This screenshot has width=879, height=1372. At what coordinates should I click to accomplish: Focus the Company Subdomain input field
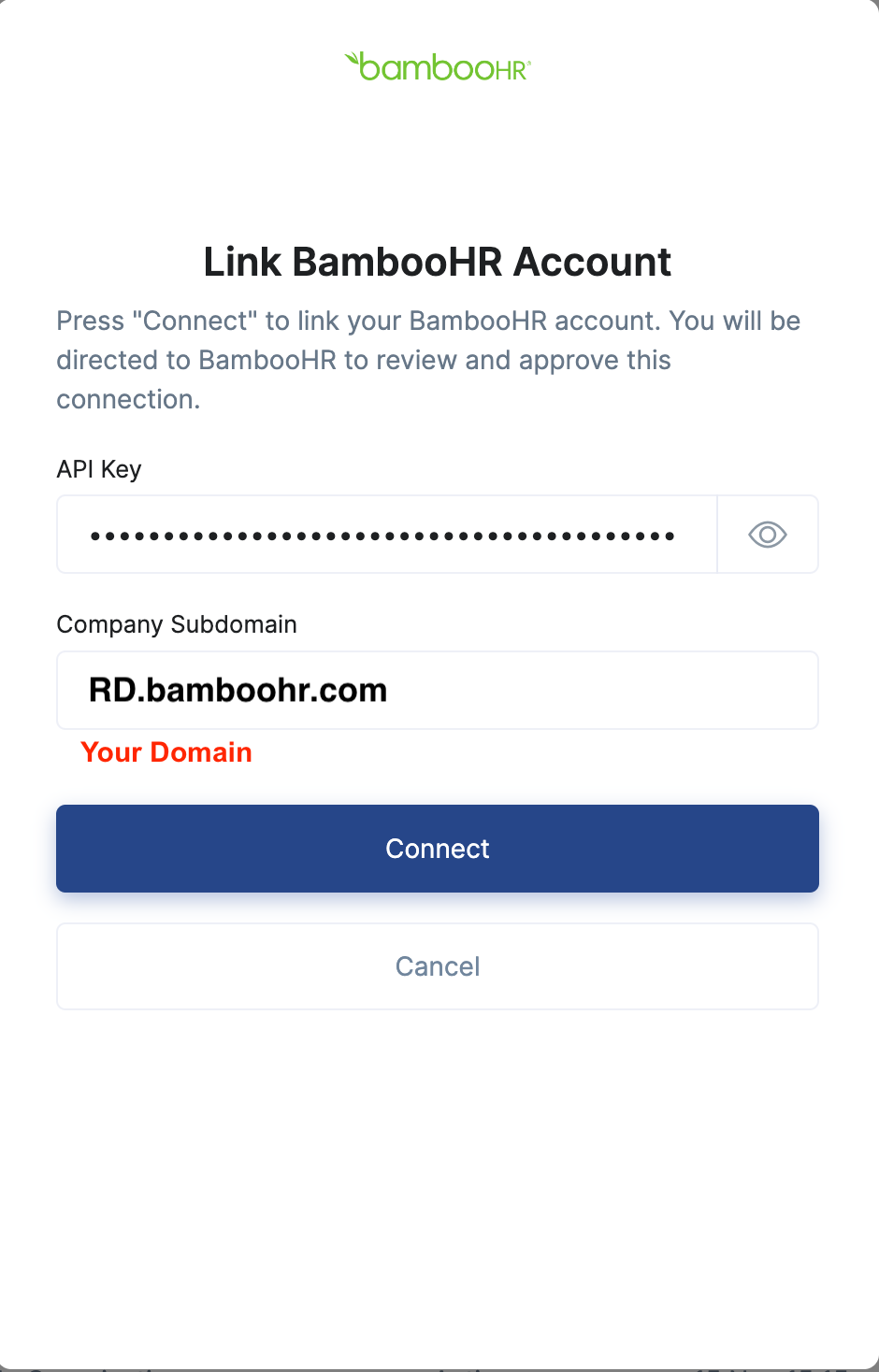point(438,690)
